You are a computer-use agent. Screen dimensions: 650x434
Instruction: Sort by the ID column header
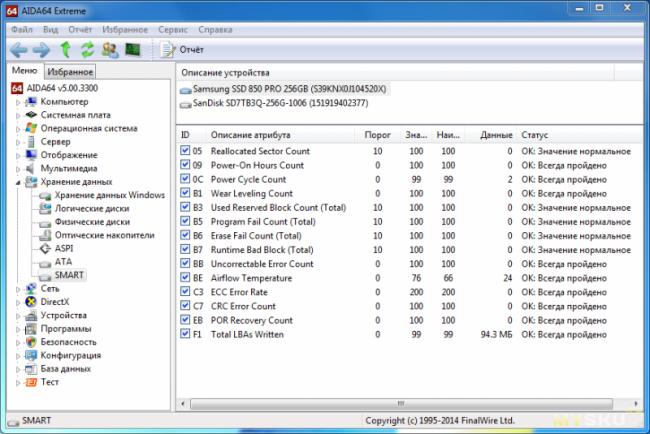tap(185, 135)
